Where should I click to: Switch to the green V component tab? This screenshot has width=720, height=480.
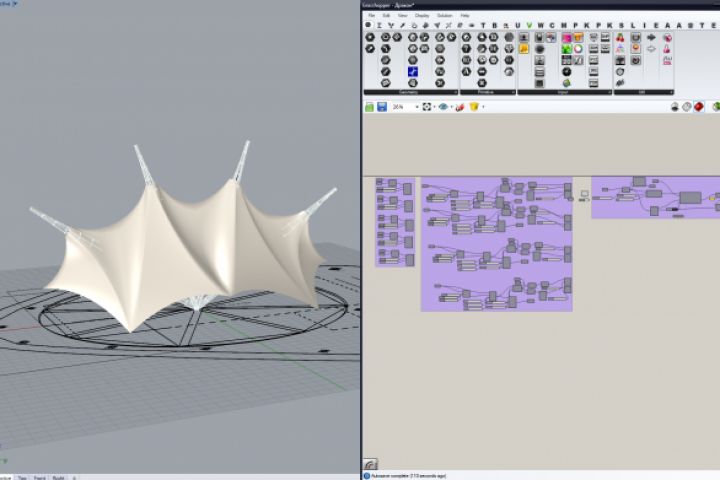point(529,25)
